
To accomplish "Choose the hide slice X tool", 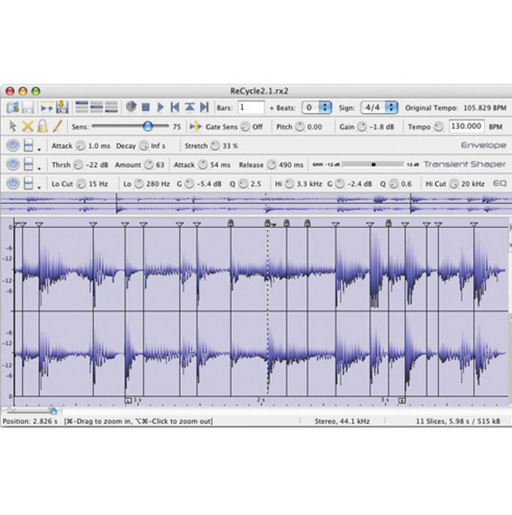I will click(x=27, y=126).
